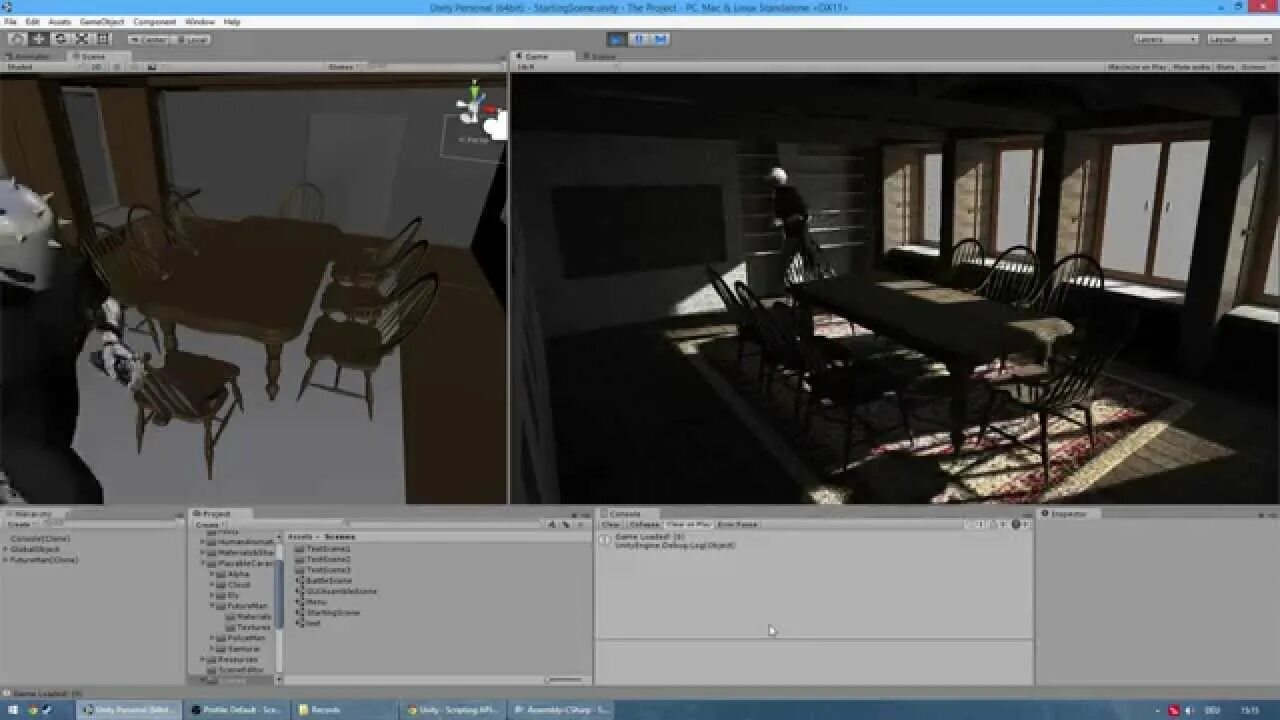Screen dimensions: 1280x720
Task: Toggle 2D mode in the Scene view
Action: point(98,67)
